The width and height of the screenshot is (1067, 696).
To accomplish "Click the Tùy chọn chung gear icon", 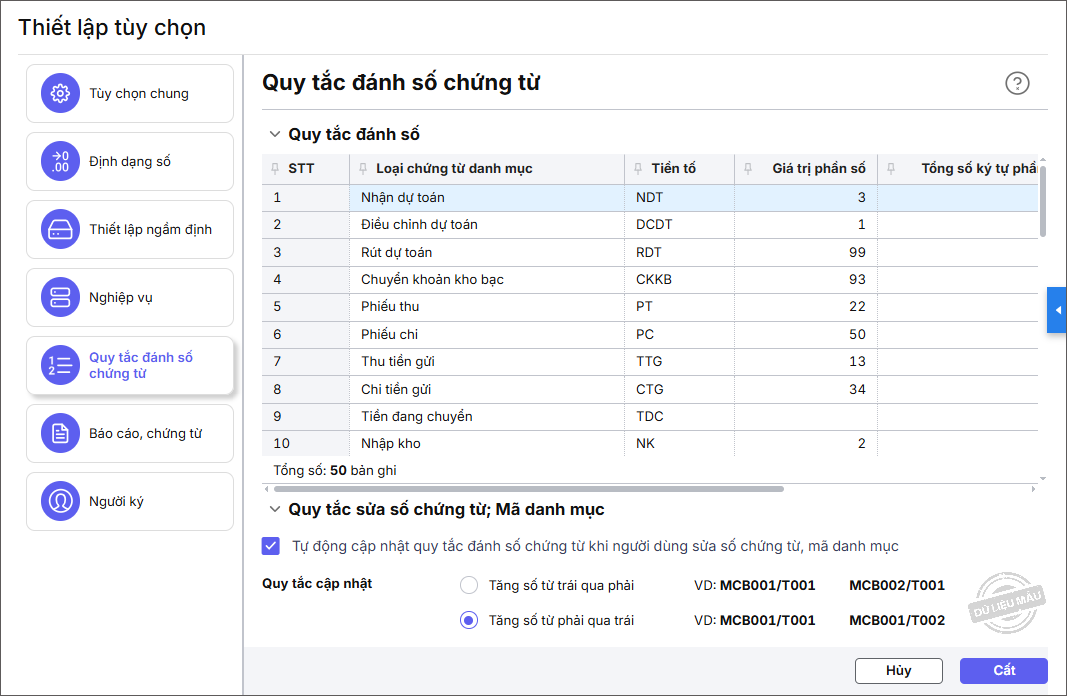I will [60, 94].
